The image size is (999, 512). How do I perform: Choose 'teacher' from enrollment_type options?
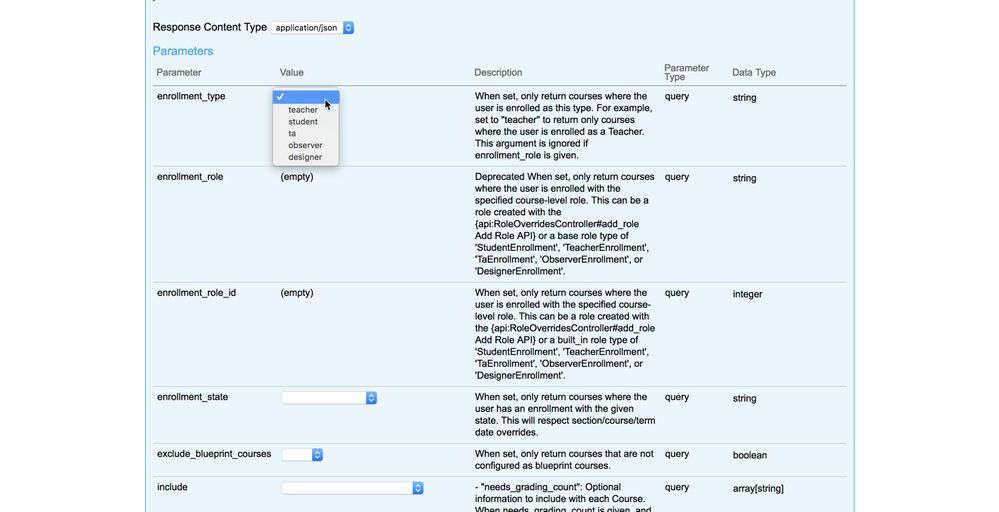click(x=306, y=110)
